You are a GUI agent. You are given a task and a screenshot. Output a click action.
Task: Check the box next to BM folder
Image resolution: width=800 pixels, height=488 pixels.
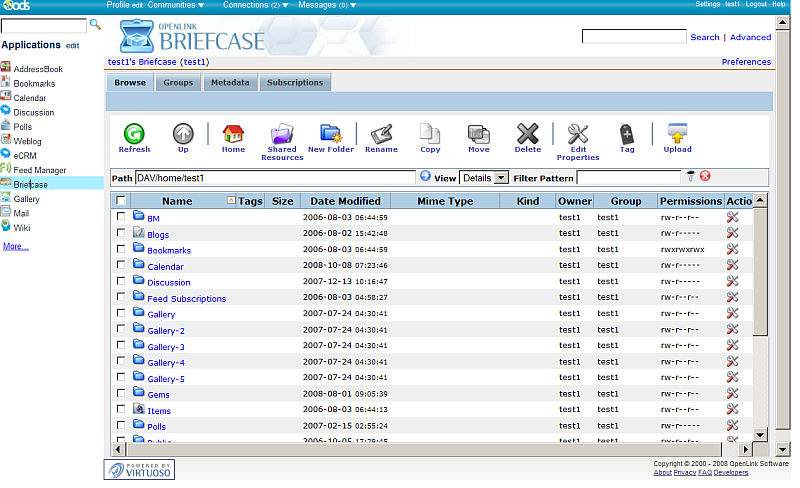(x=121, y=217)
